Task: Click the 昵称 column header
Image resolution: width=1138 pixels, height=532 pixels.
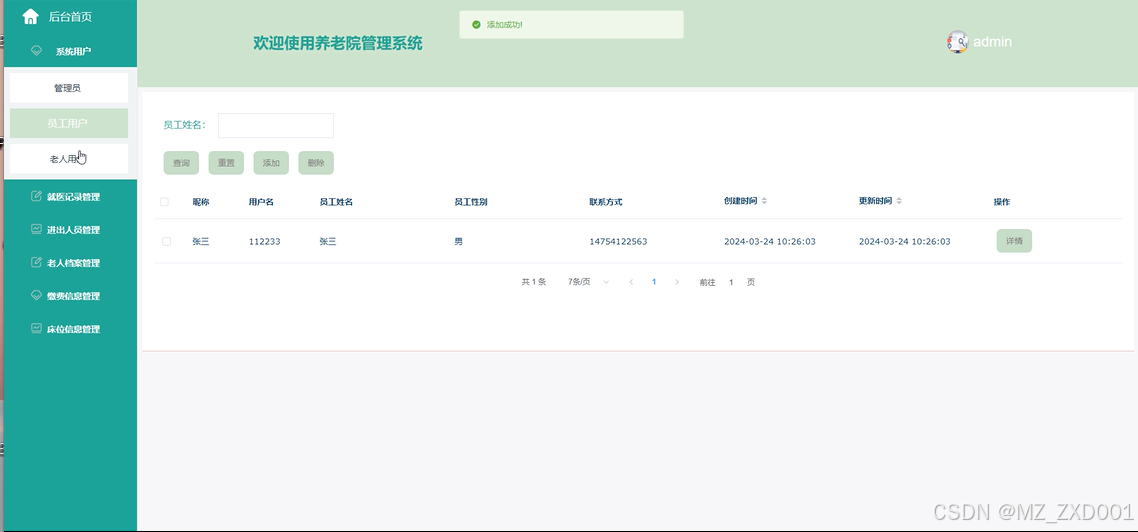Action: pos(200,202)
